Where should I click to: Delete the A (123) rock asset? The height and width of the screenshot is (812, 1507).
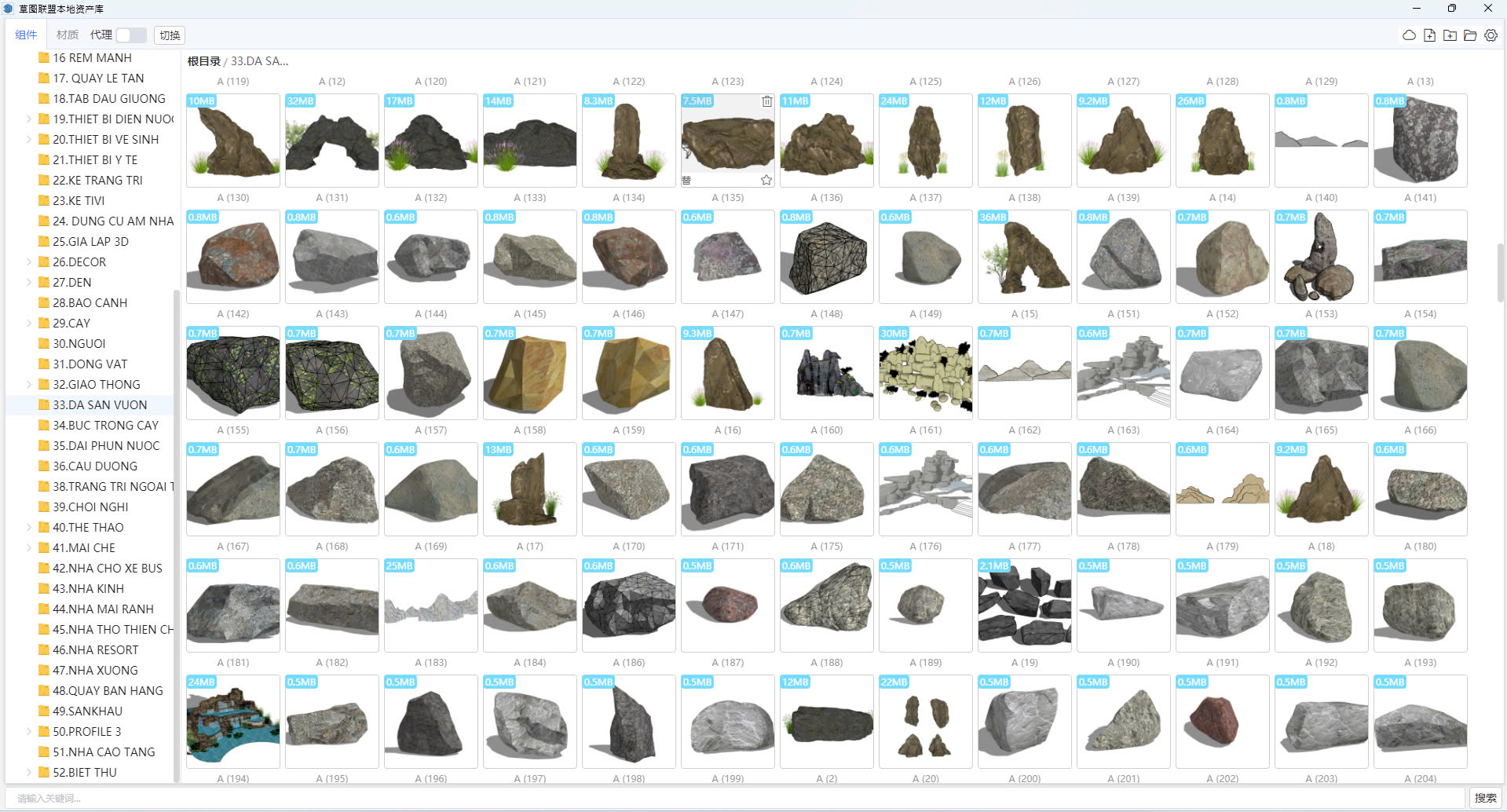pos(766,101)
